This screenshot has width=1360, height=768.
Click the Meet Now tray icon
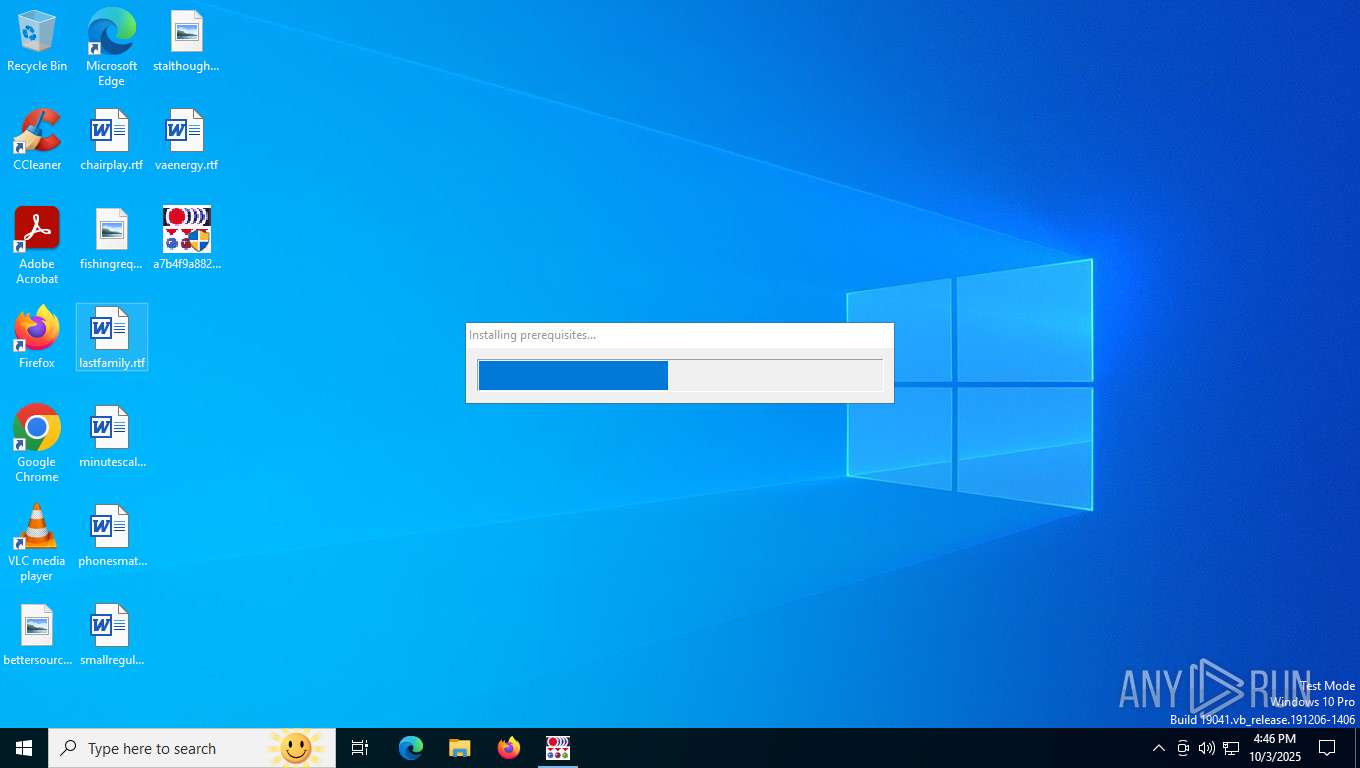click(1183, 748)
